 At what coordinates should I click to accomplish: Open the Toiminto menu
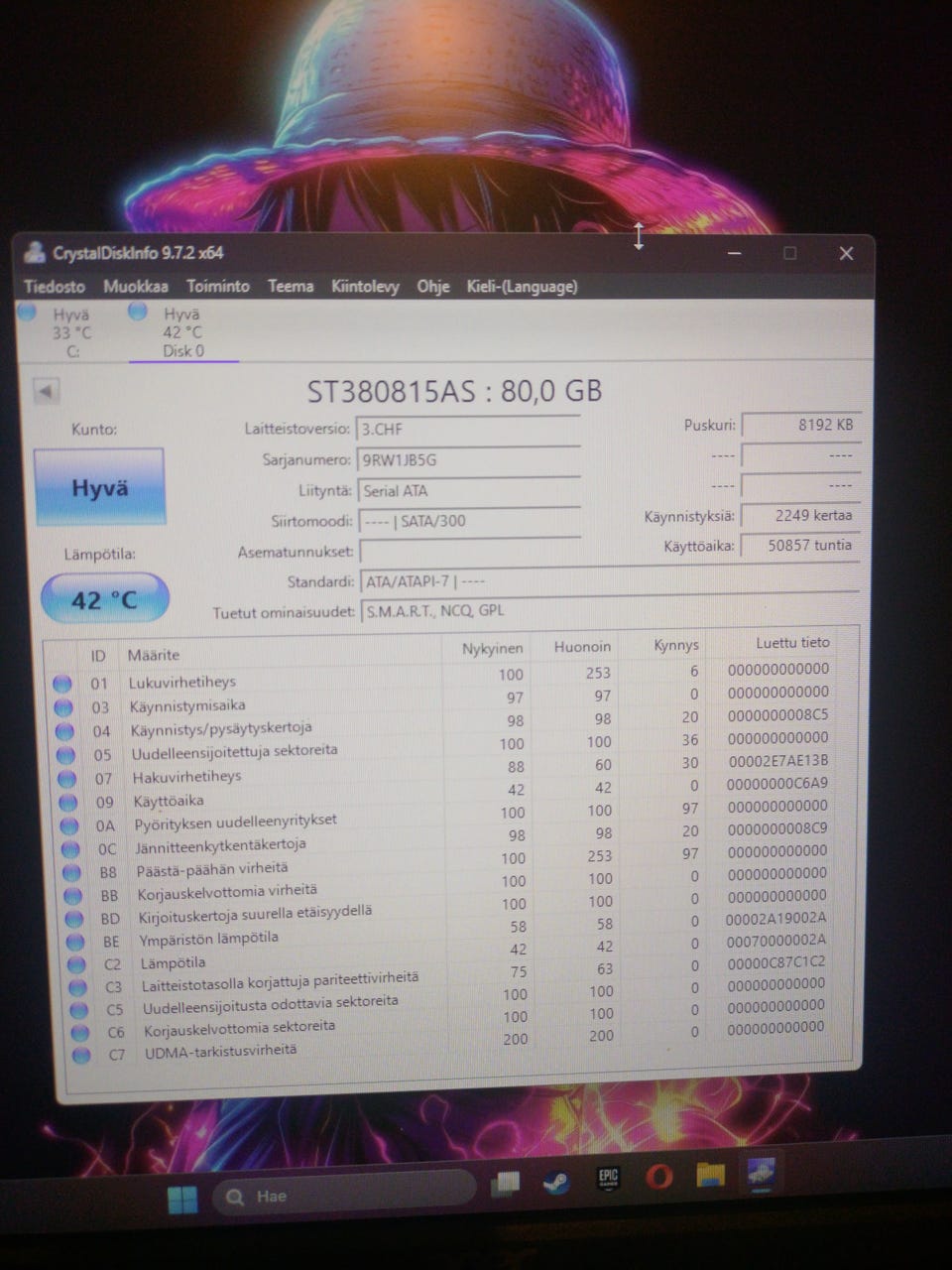[x=218, y=286]
